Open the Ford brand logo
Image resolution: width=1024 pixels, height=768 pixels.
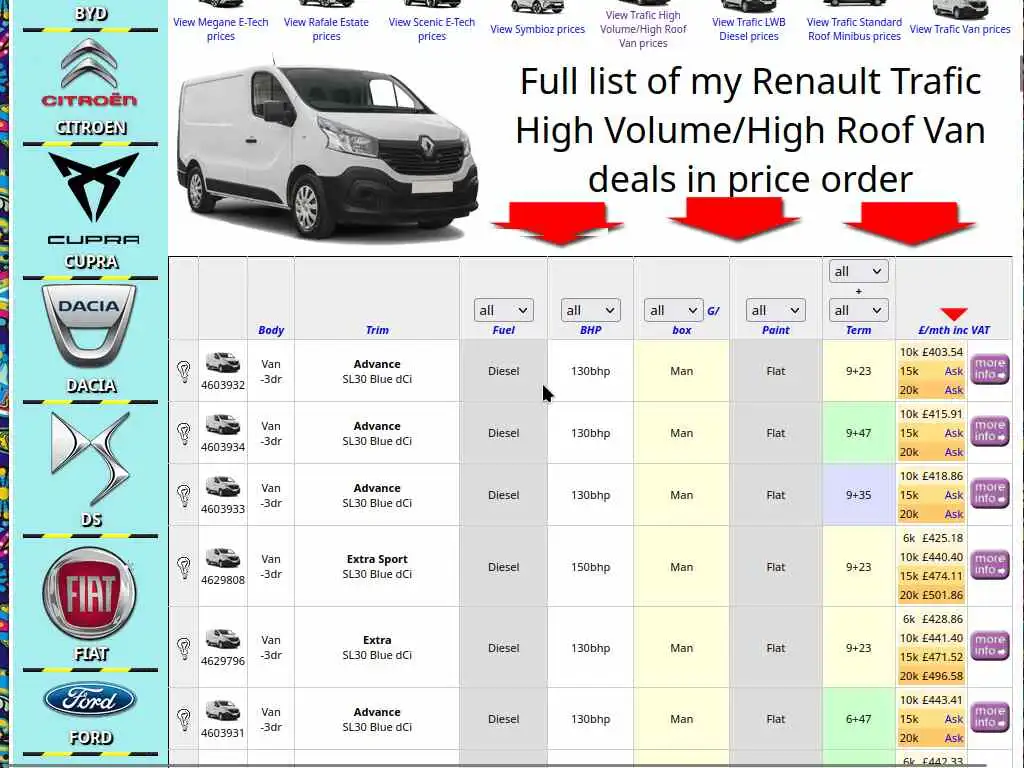[x=90, y=700]
